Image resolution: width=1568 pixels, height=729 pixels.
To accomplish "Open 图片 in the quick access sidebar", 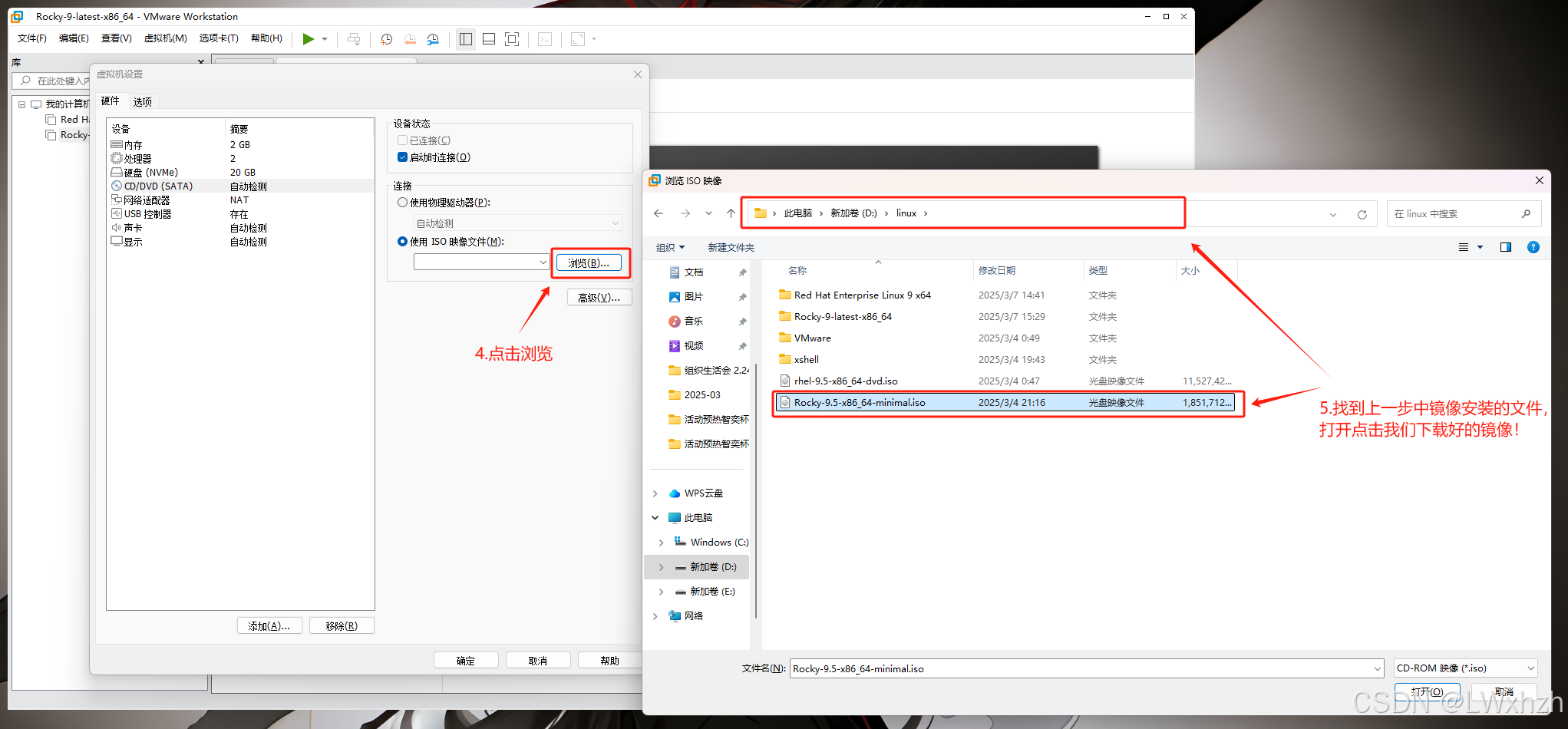I will (694, 297).
